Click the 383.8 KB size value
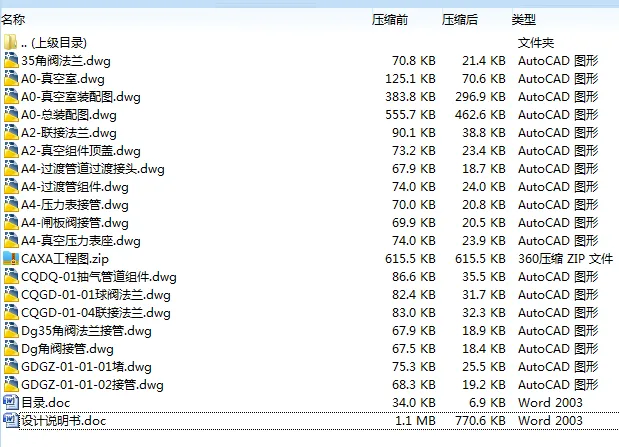Image resolution: width=619 pixels, height=447 pixels. [411, 96]
